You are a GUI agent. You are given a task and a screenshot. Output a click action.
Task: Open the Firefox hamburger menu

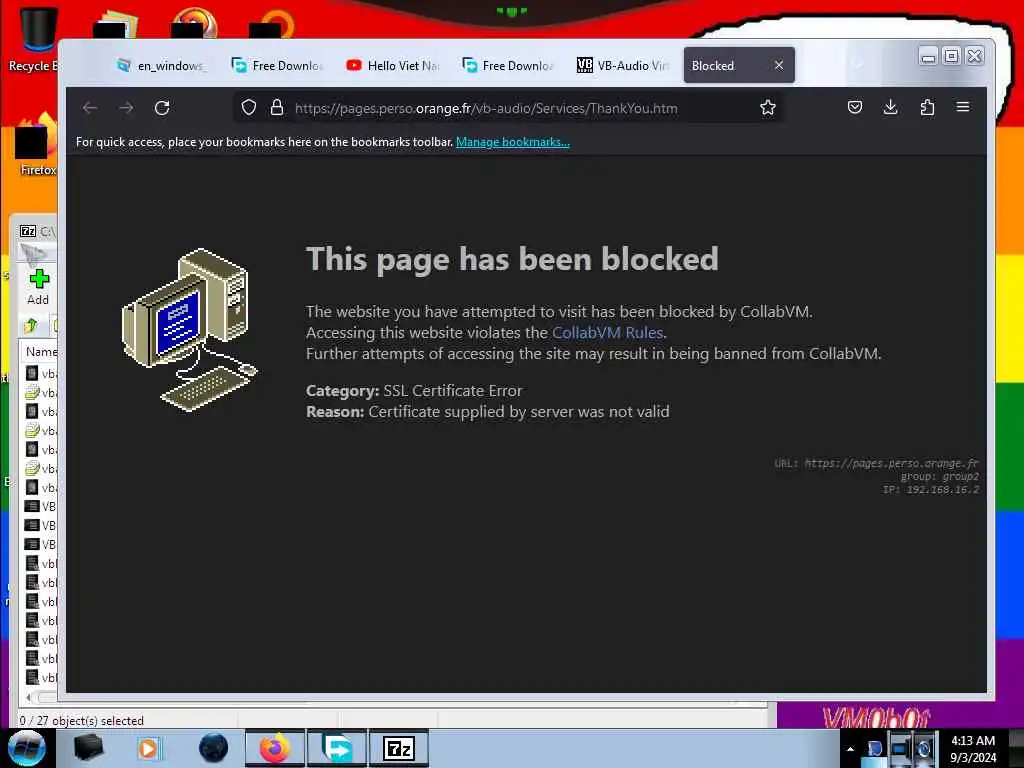[x=963, y=107]
